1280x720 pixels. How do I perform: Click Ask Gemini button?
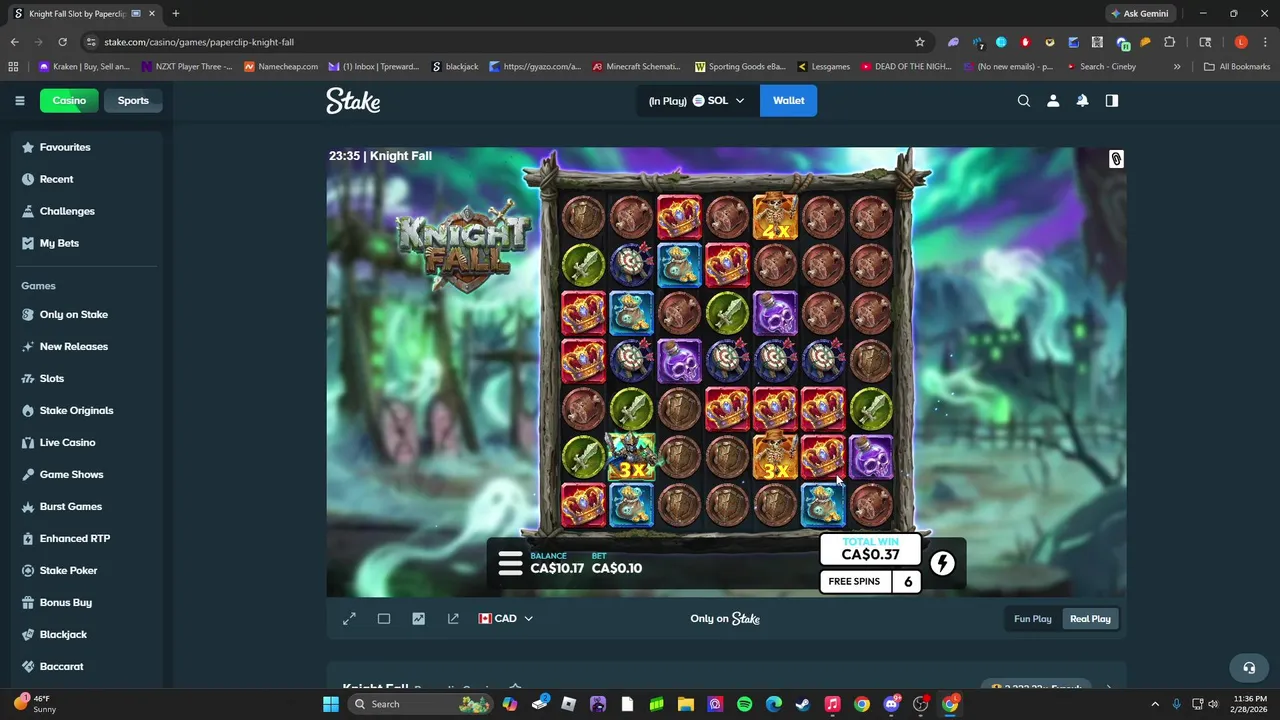point(1139,14)
